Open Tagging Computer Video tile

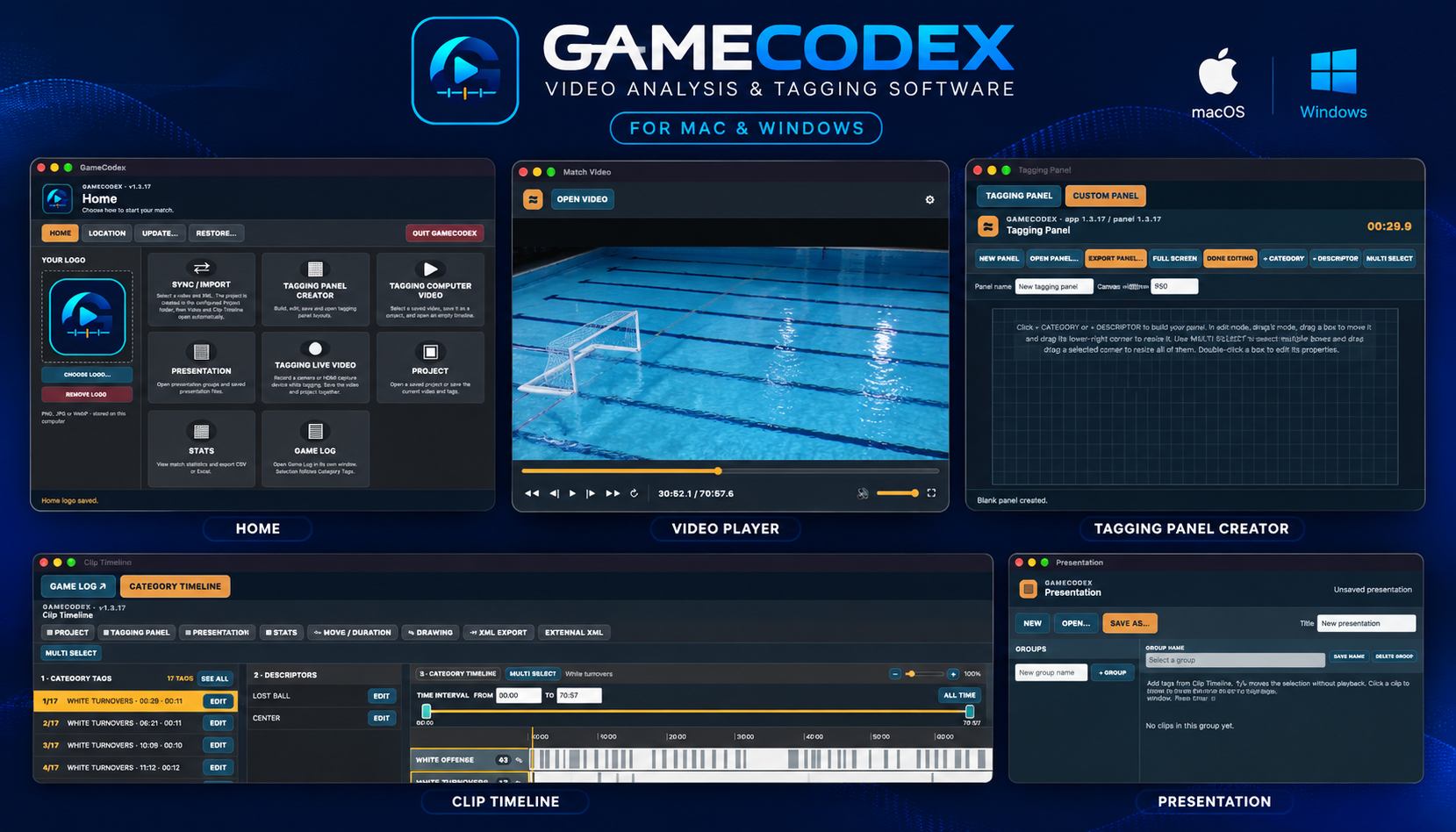coord(430,289)
